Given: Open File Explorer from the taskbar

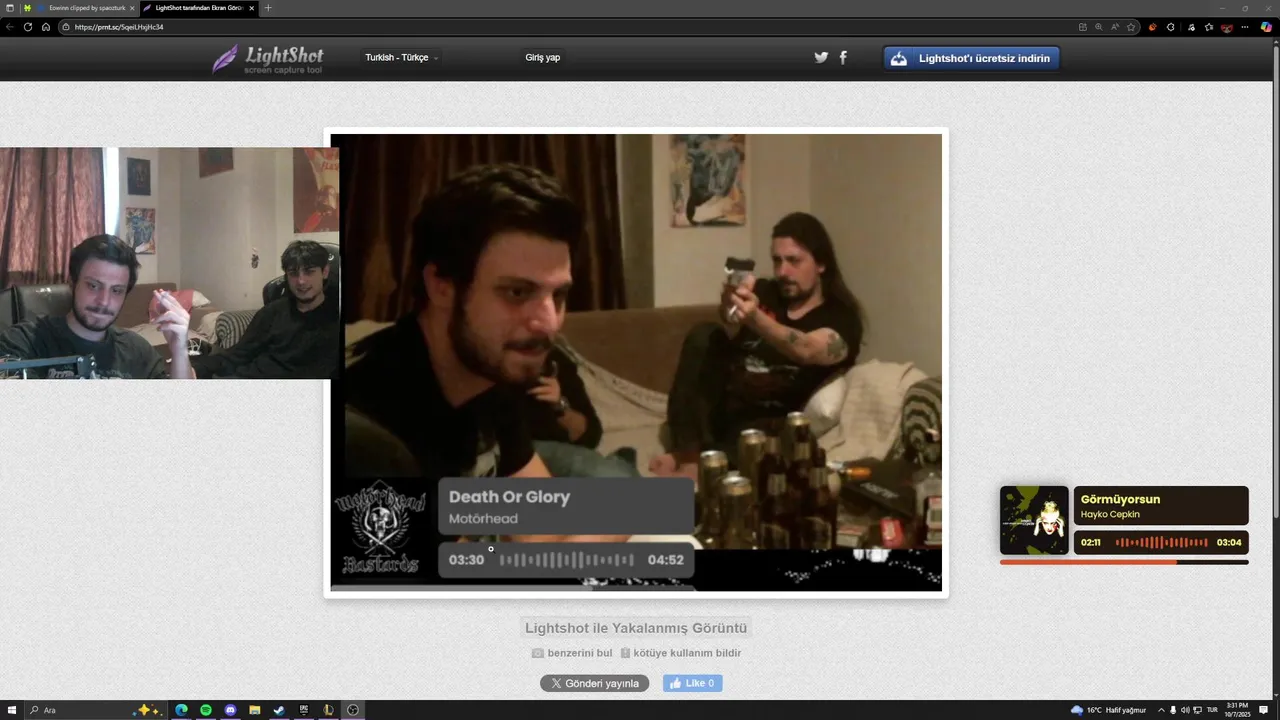Looking at the screenshot, I should point(255,710).
